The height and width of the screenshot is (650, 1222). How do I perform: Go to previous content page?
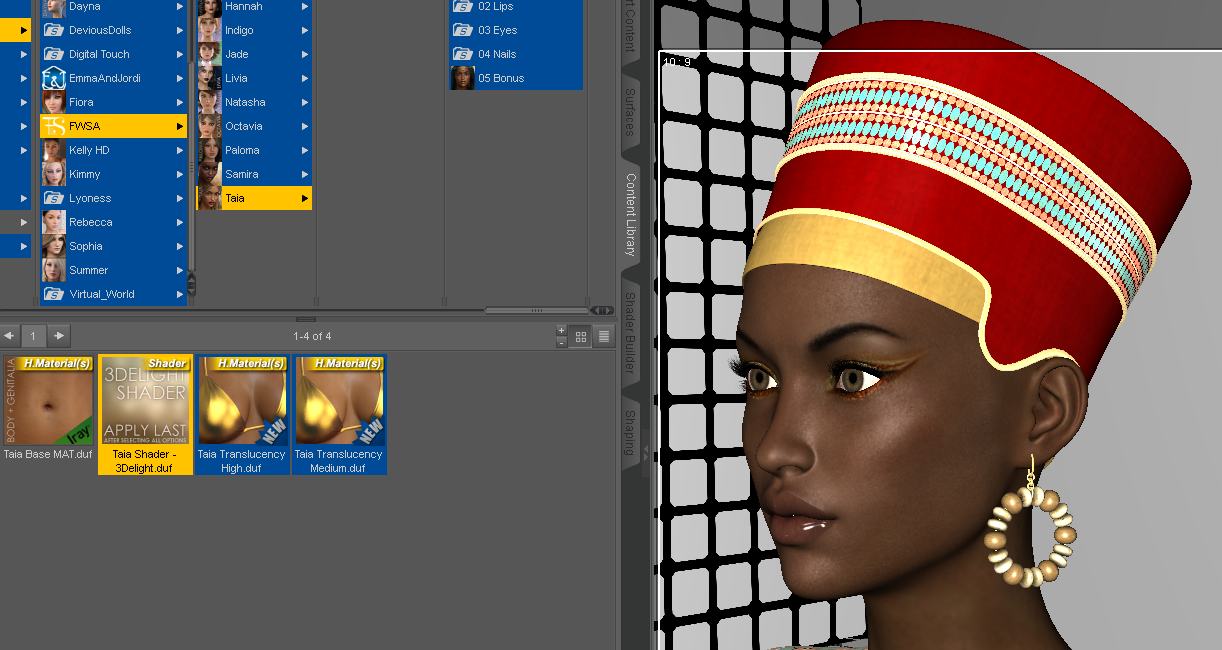pos(9,336)
